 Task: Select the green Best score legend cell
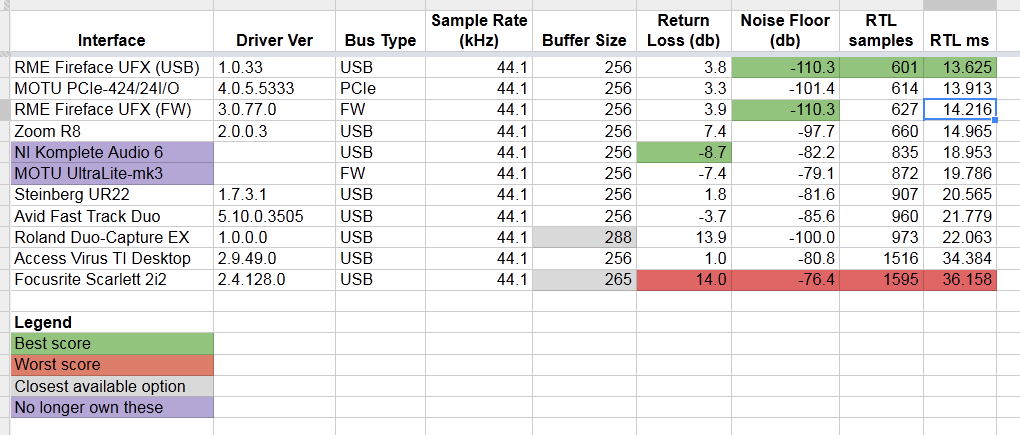tap(112, 344)
